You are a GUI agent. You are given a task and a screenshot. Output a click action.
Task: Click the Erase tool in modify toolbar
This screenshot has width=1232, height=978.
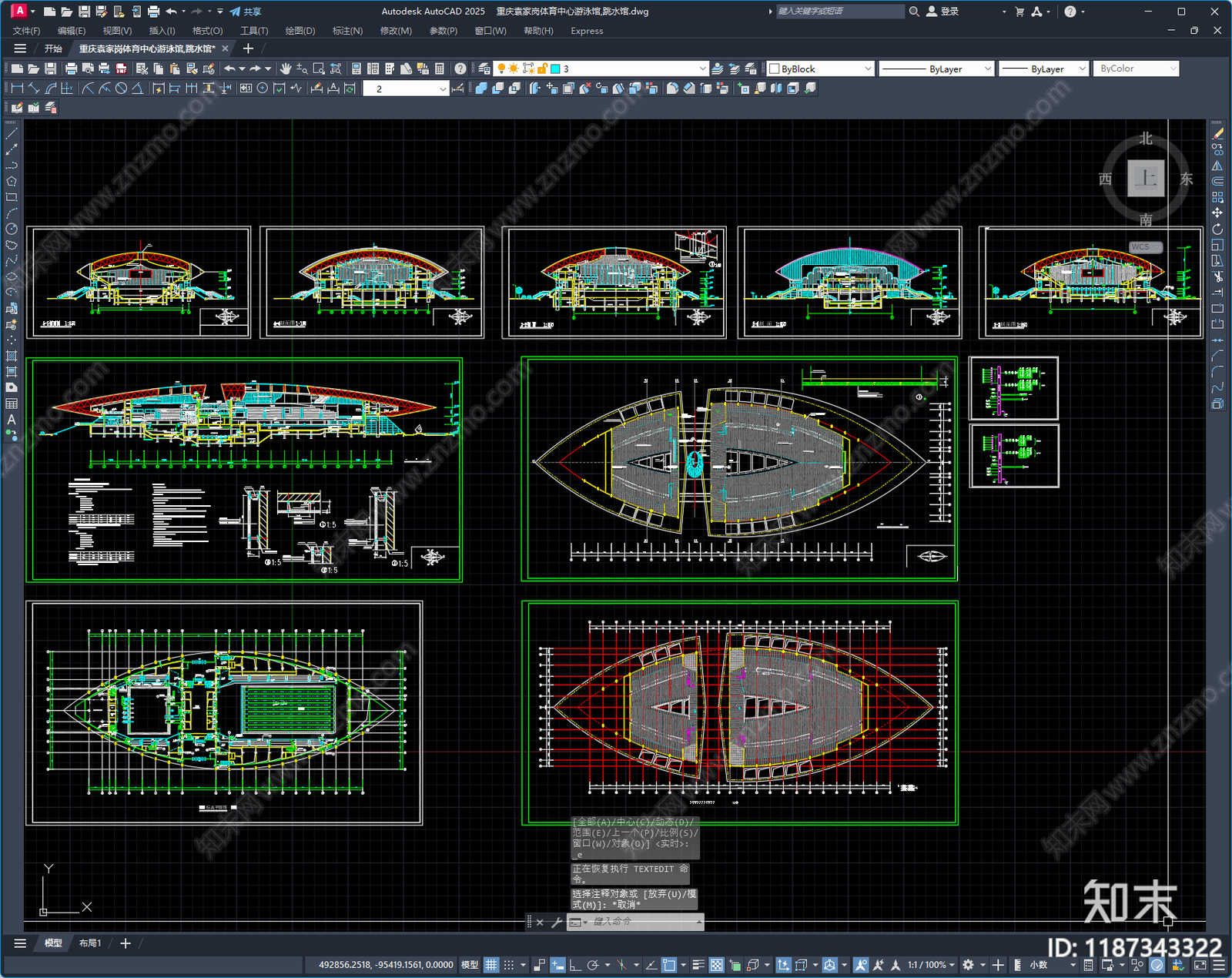point(1217,134)
